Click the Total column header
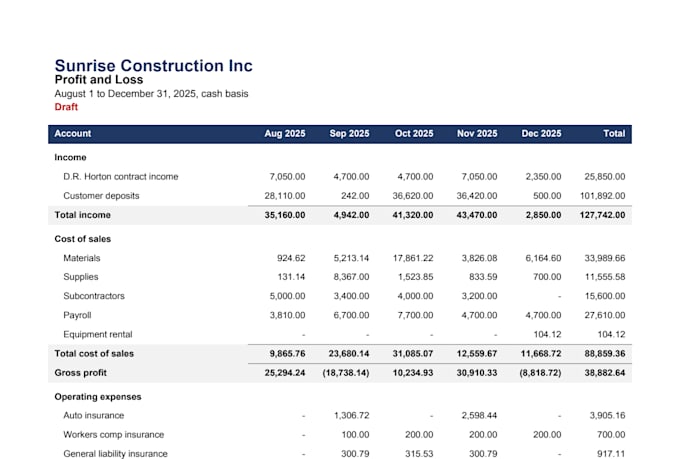 tap(614, 134)
